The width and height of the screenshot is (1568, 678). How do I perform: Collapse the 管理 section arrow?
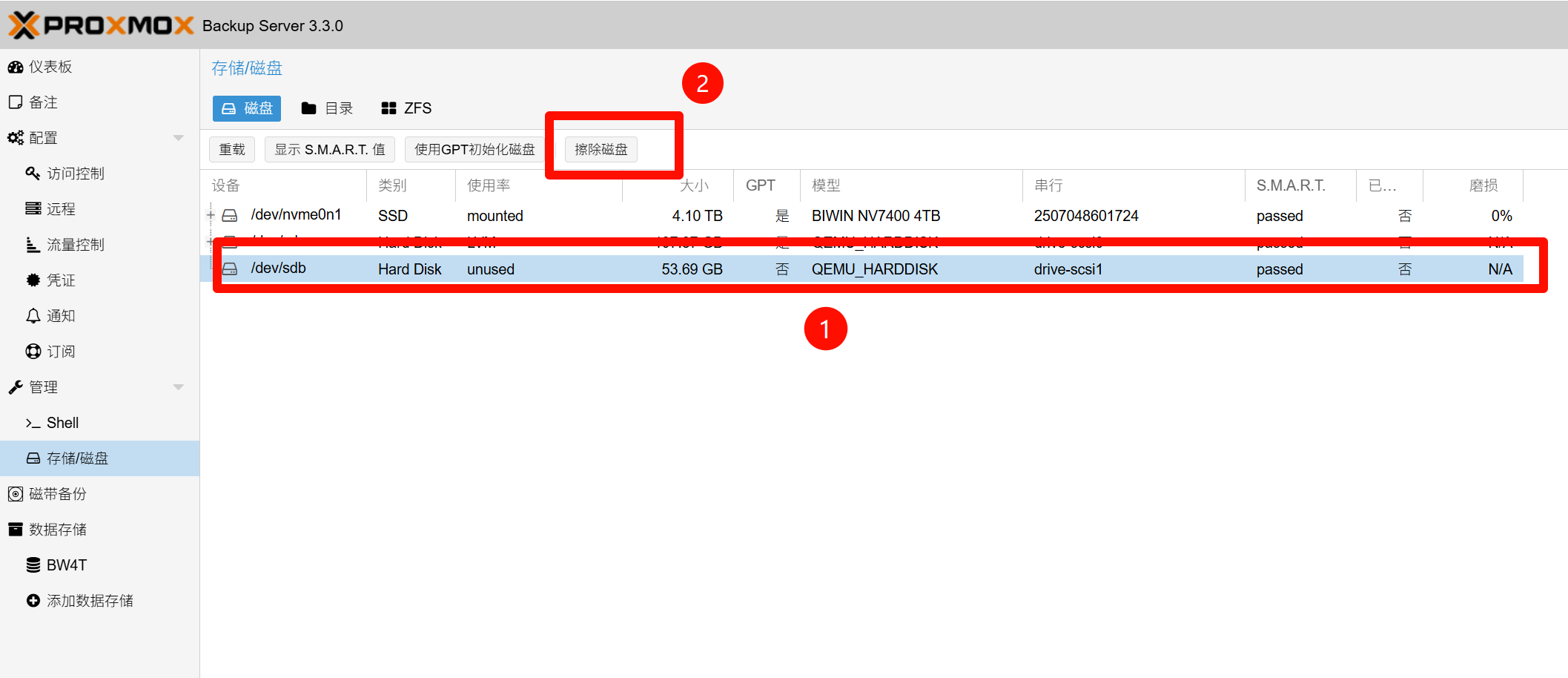point(178,387)
